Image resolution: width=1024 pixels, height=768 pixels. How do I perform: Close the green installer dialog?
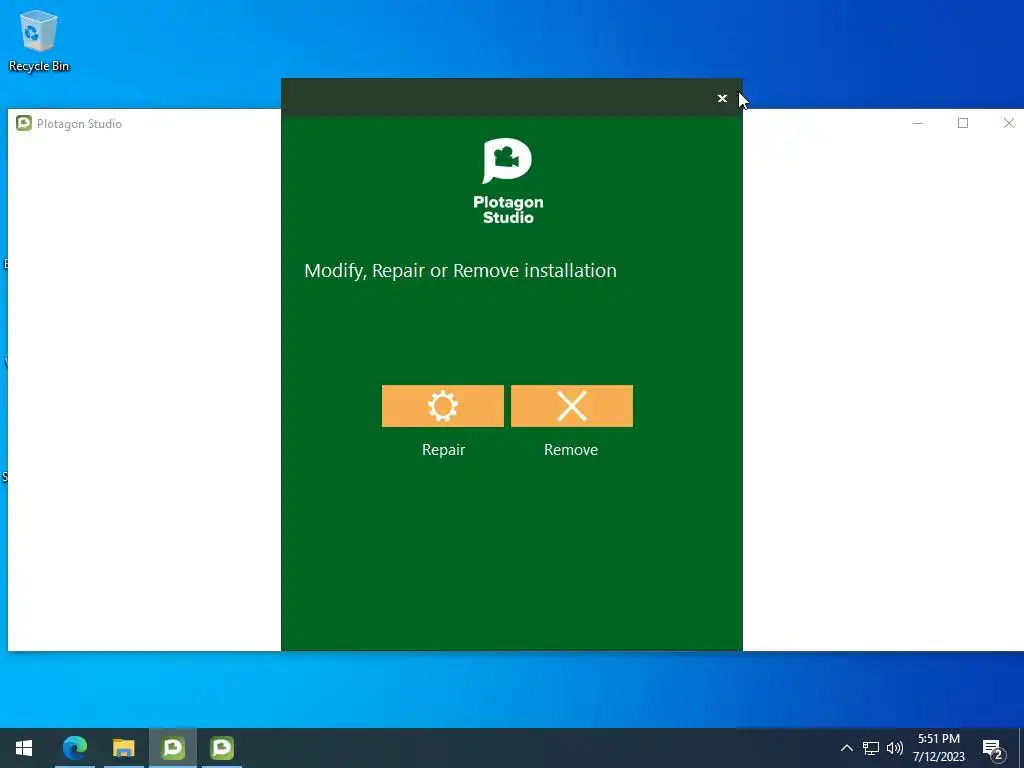(x=722, y=98)
